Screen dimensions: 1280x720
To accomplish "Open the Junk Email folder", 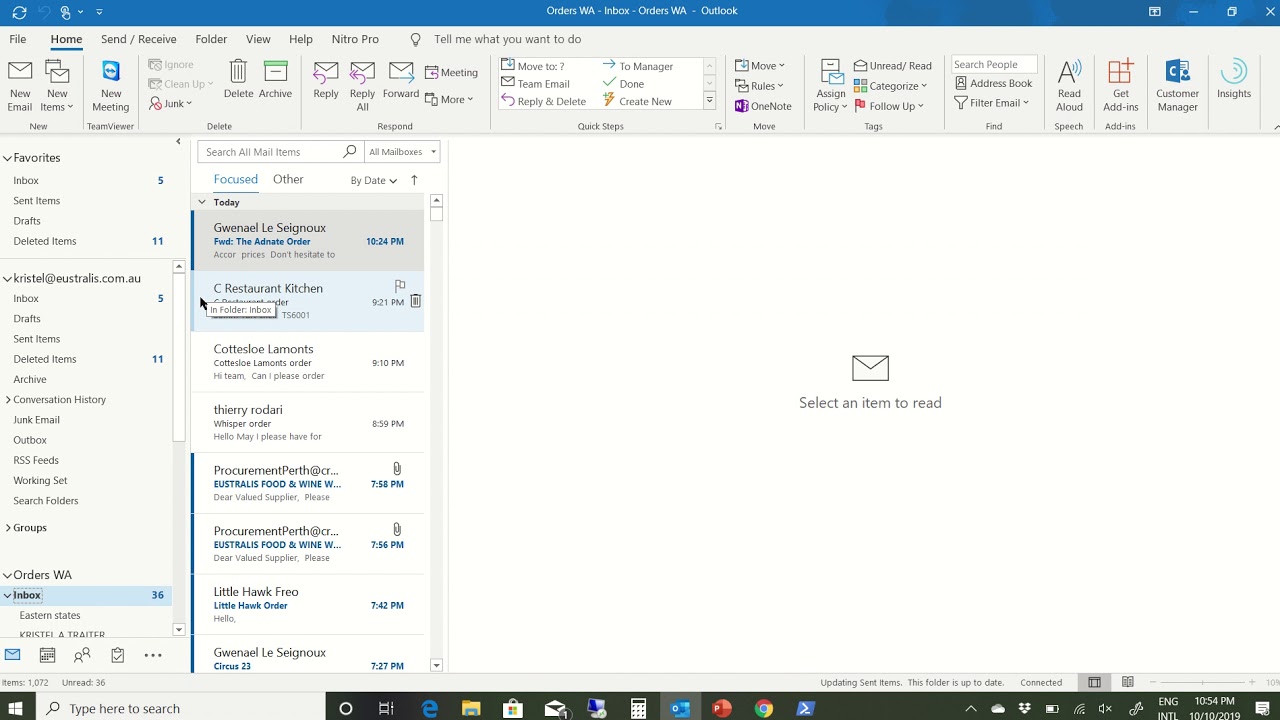I will (x=36, y=420).
